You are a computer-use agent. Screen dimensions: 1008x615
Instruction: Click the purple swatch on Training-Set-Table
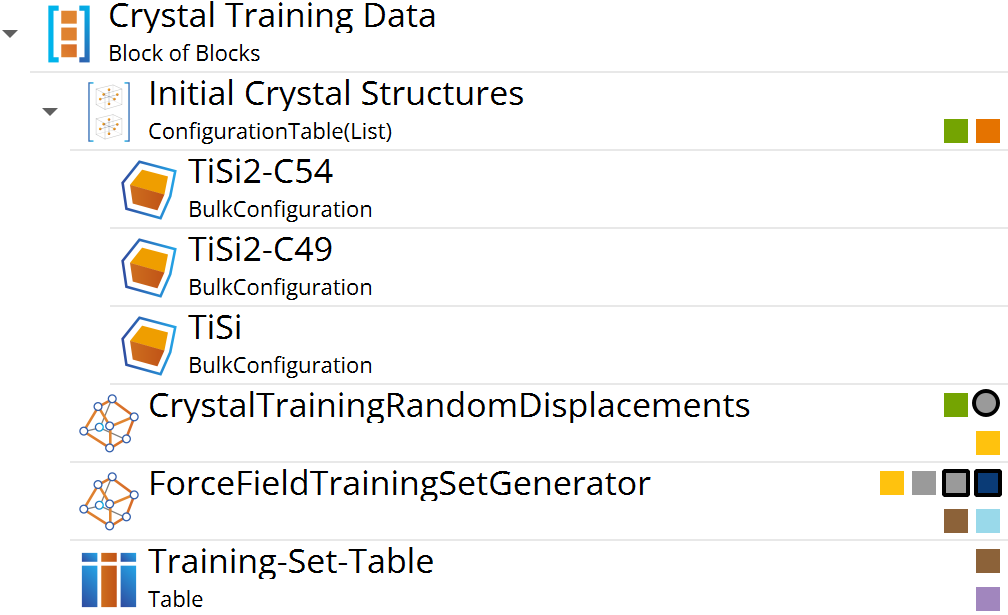click(x=988, y=599)
